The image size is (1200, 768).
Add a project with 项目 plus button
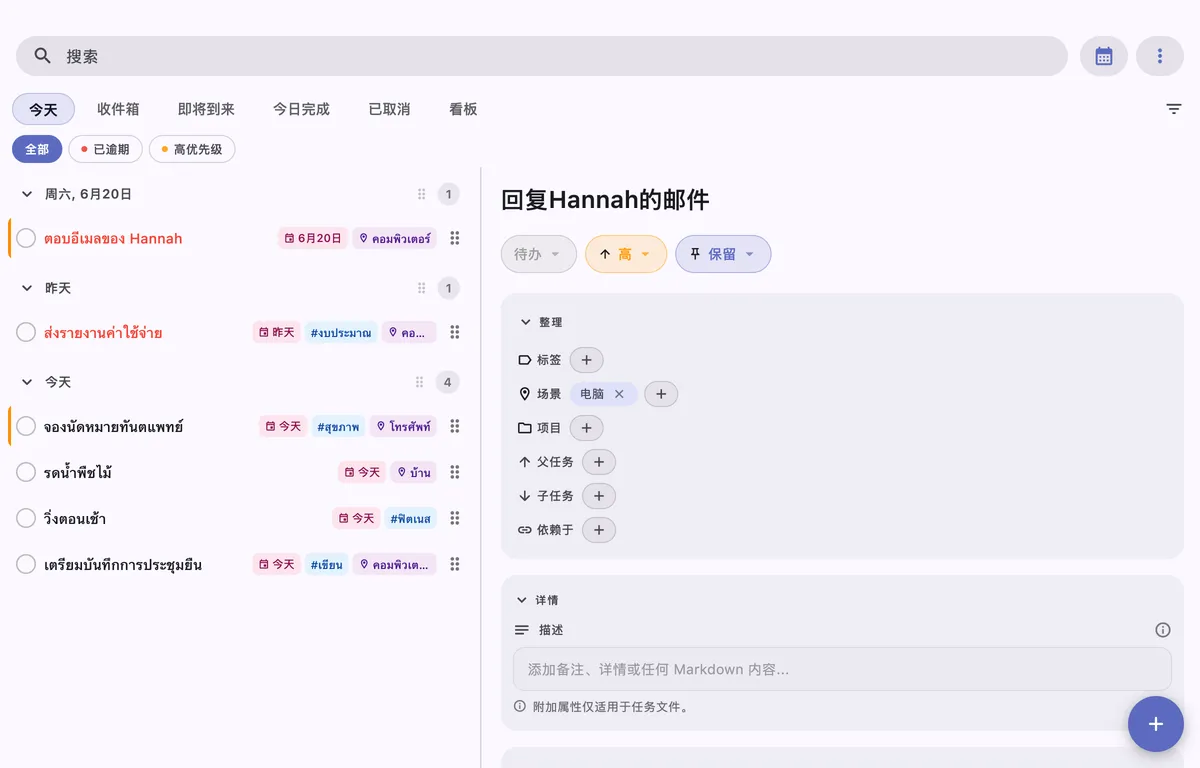[586, 428]
